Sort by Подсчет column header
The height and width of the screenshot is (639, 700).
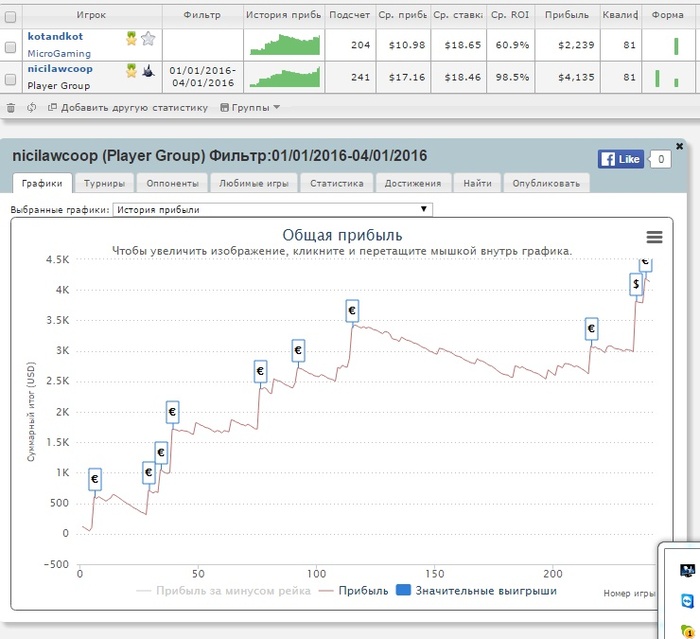(350, 15)
